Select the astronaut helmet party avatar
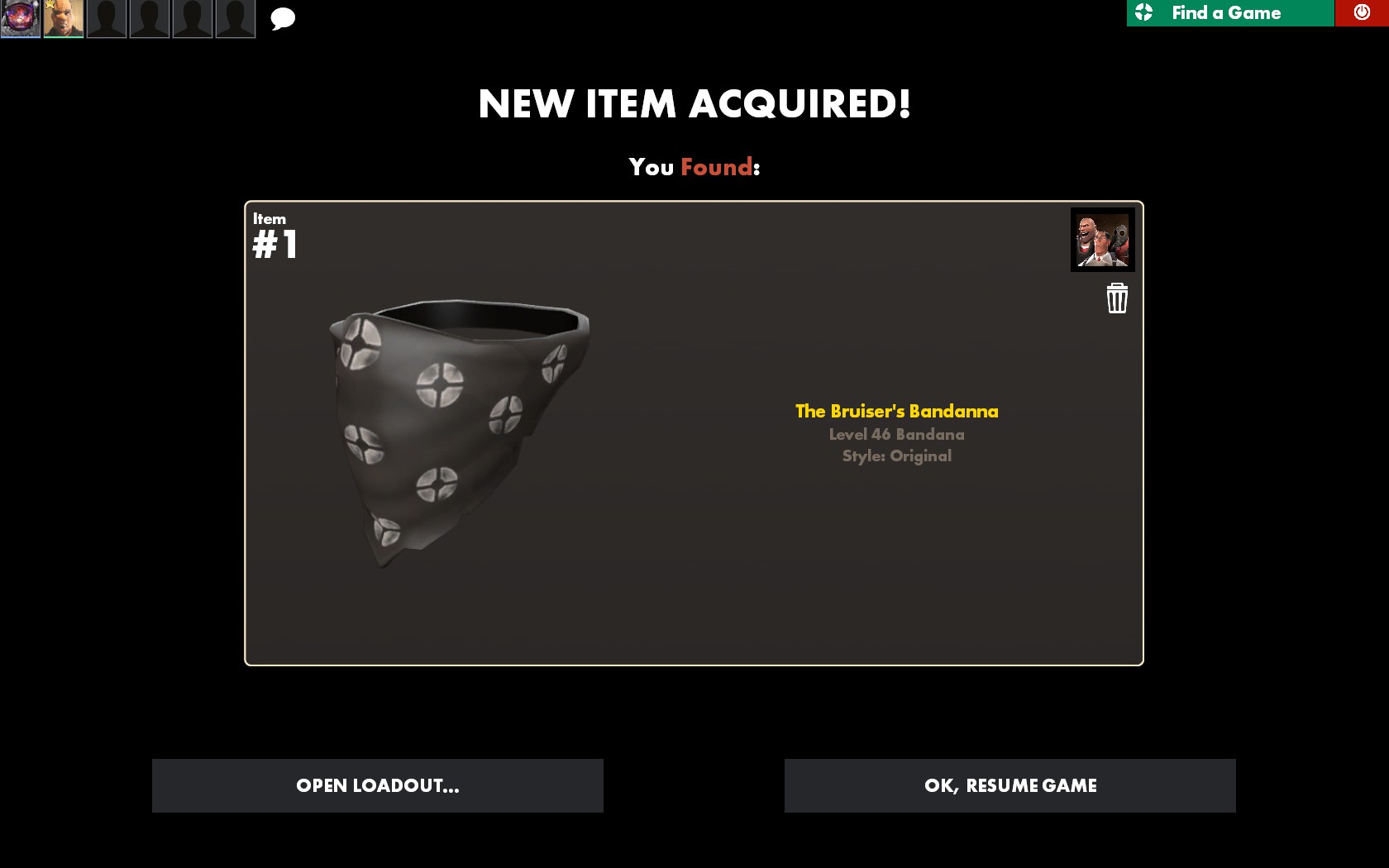This screenshot has width=1389, height=868. click(21, 19)
